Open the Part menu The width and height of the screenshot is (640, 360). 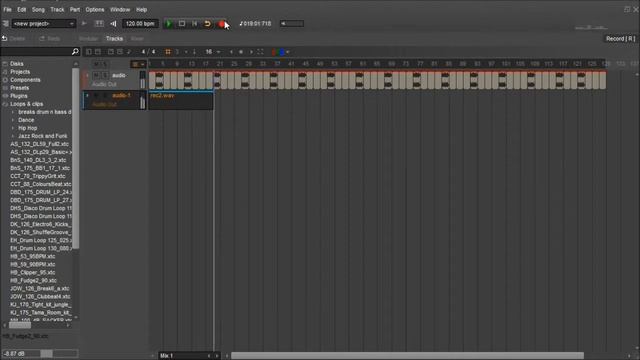tap(75, 9)
